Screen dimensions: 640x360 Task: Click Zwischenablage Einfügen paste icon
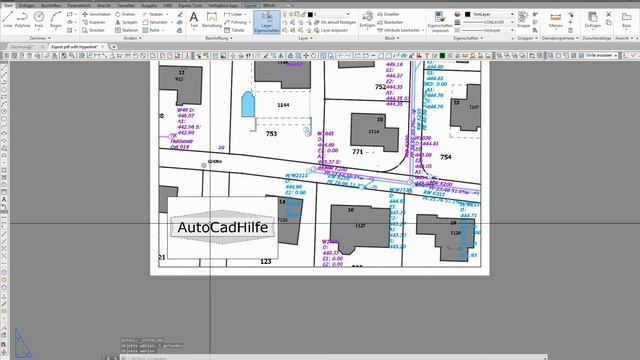coord(592,19)
